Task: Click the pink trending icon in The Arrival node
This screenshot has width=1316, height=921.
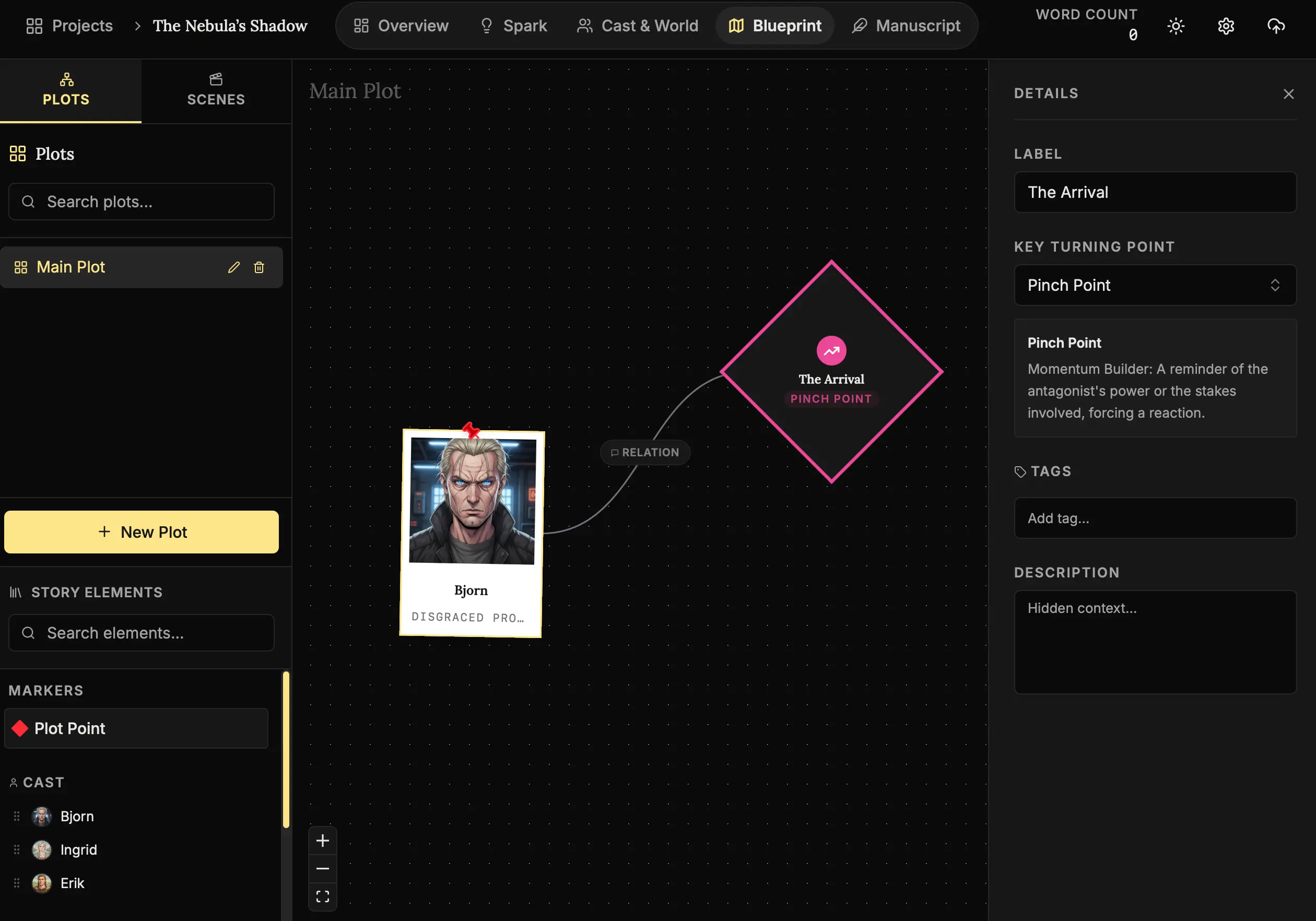Action: (831, 351)
